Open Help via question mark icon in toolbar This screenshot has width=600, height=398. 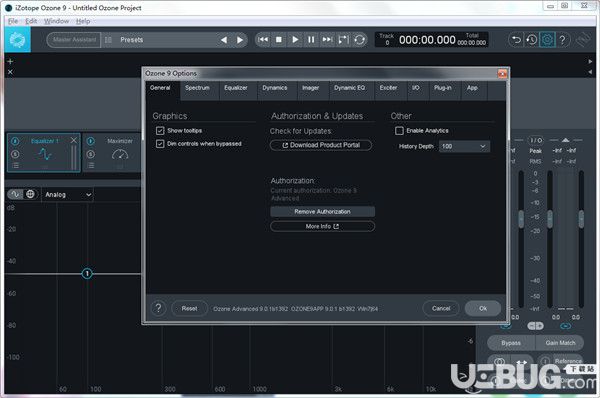click(x=562, y=39)
